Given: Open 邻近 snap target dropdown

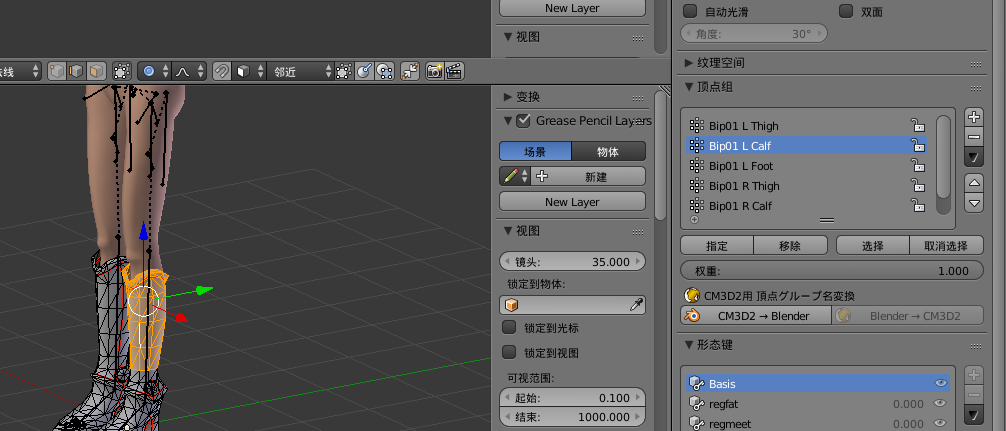Looking at the screenshot, I should click(x=302, y=71).
